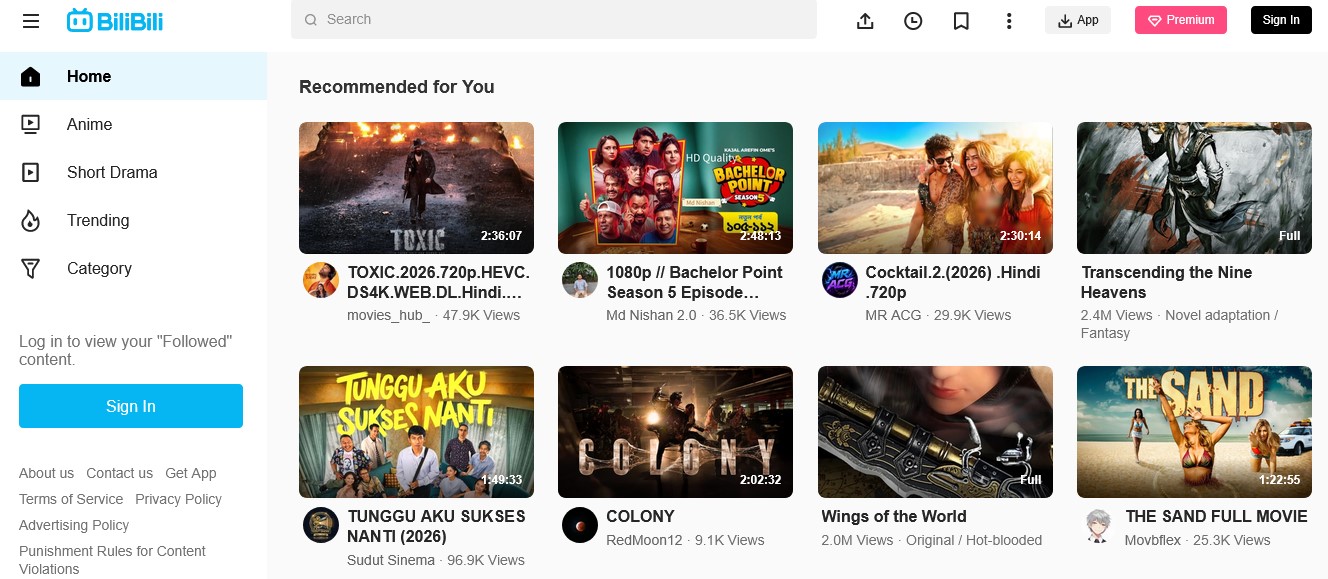
Task: Click title THE SAND FULL MOVIE
Action: 1216,516
